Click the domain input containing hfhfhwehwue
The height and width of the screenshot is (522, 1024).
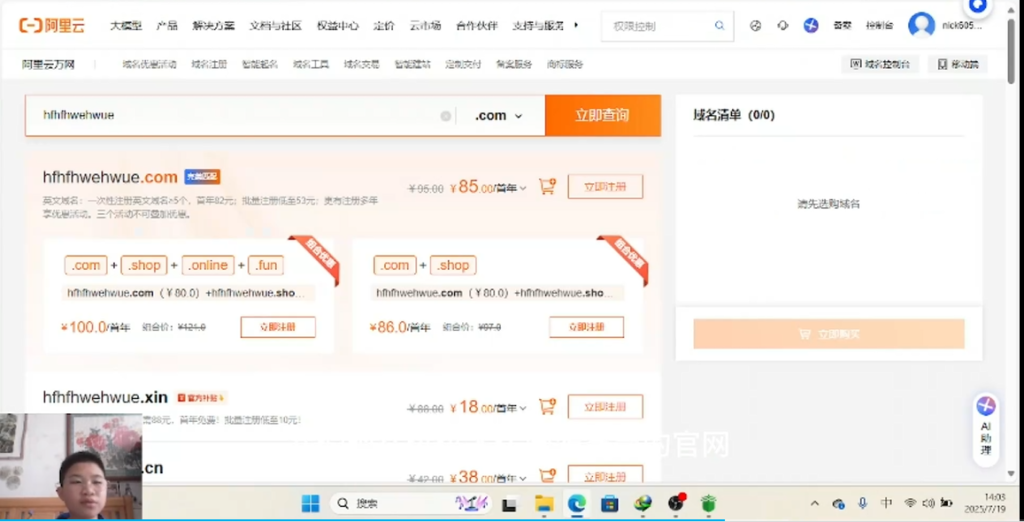coord(240,116)
